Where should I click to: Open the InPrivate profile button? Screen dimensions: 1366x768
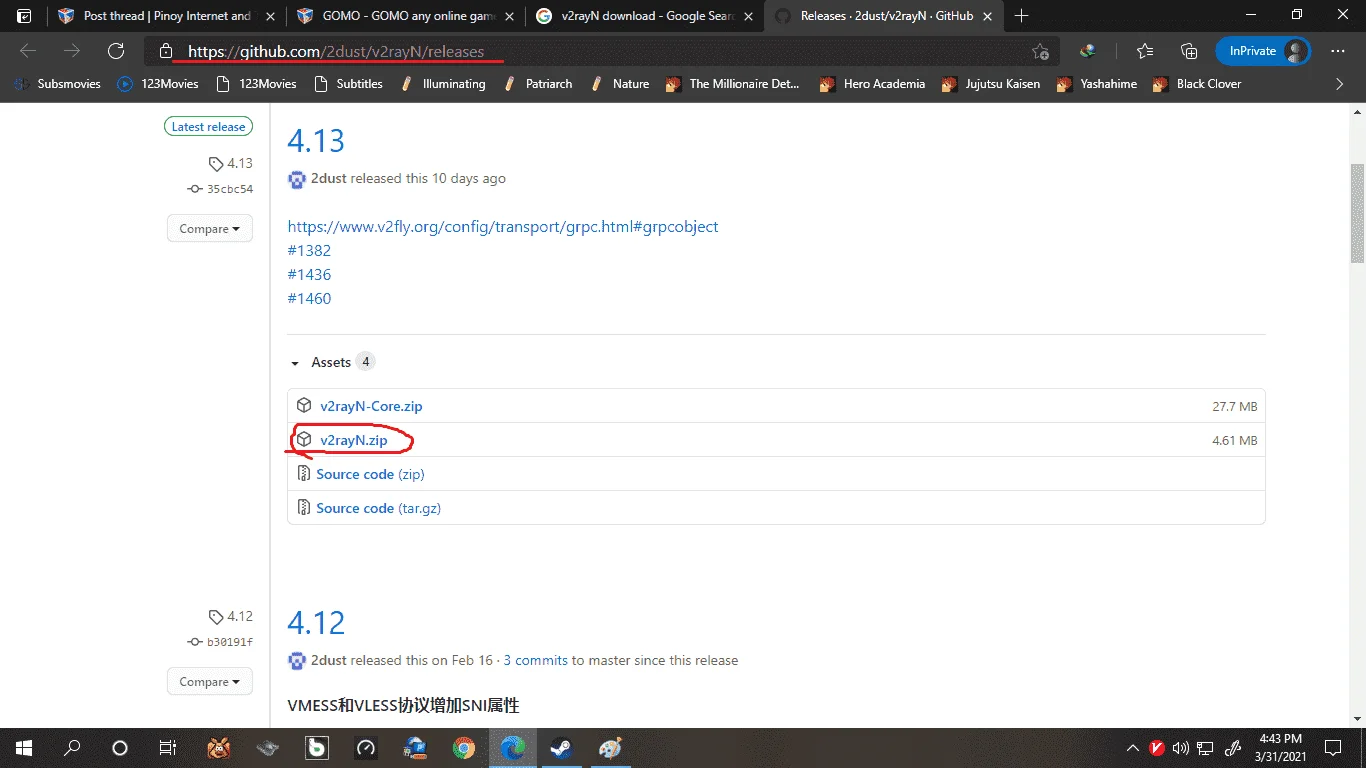pos(1263,51)
